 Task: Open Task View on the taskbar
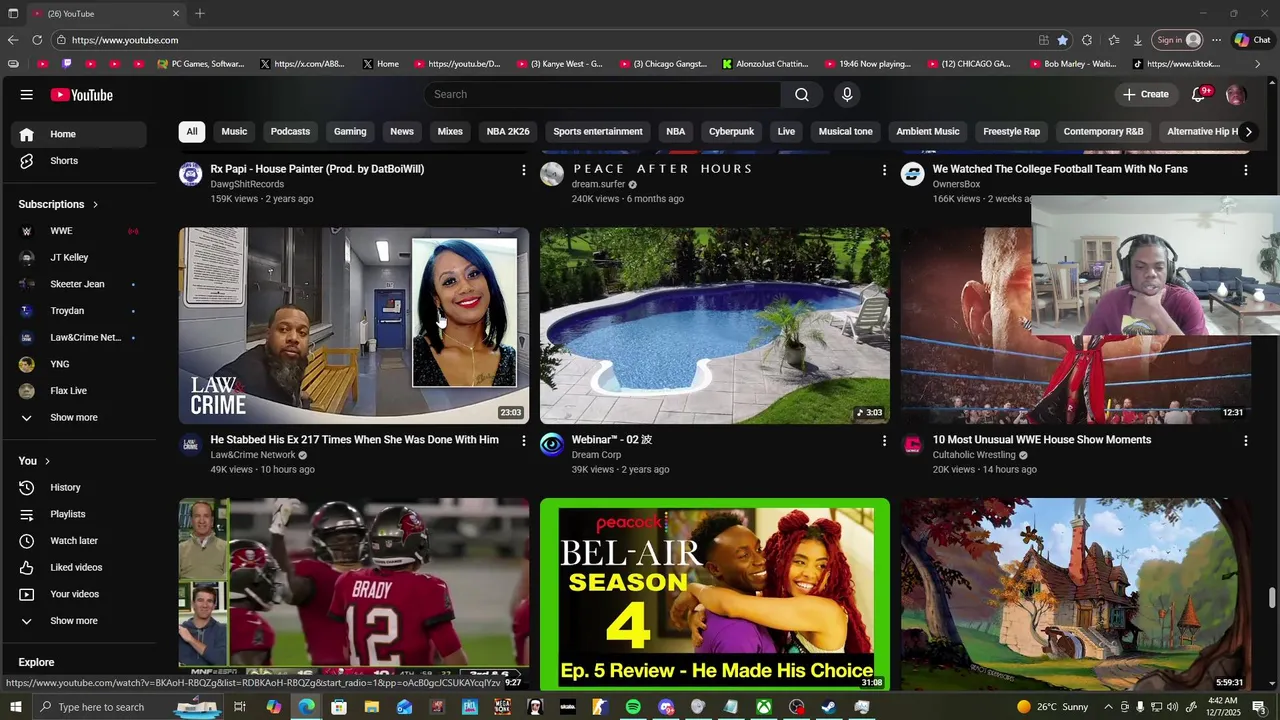[x=240, y=707]
